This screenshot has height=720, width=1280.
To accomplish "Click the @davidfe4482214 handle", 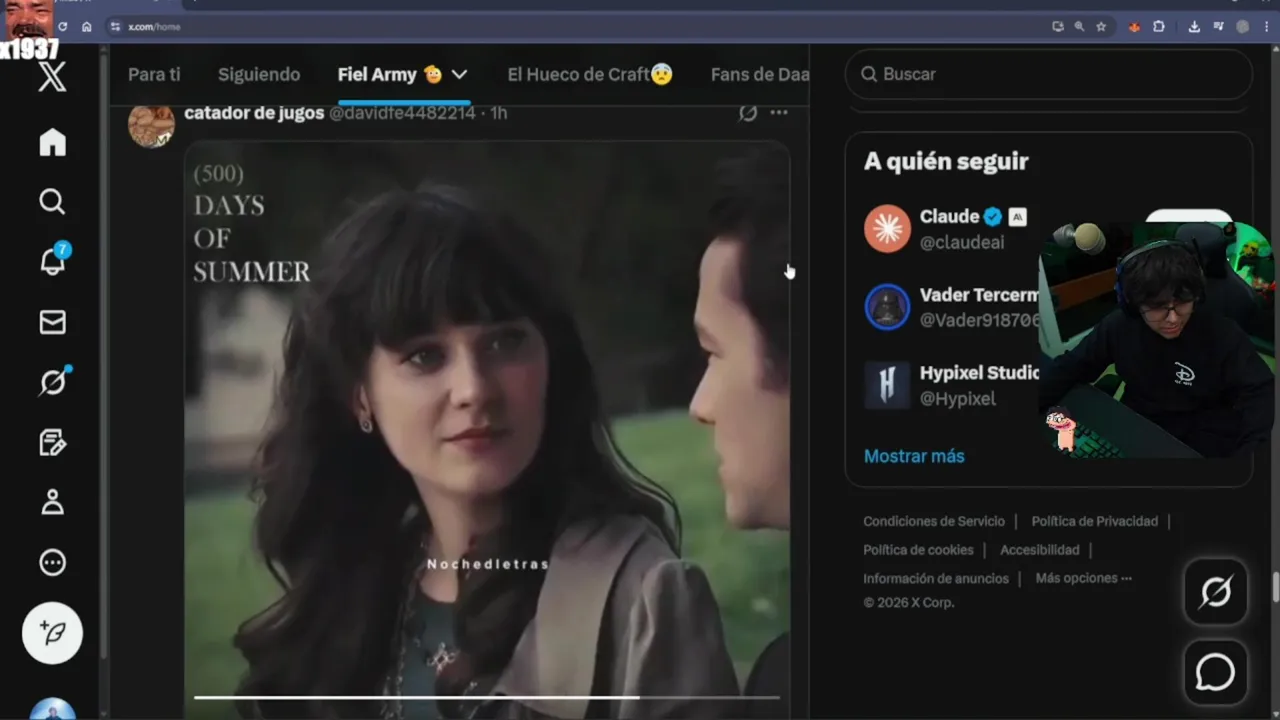I will (402, 113).
